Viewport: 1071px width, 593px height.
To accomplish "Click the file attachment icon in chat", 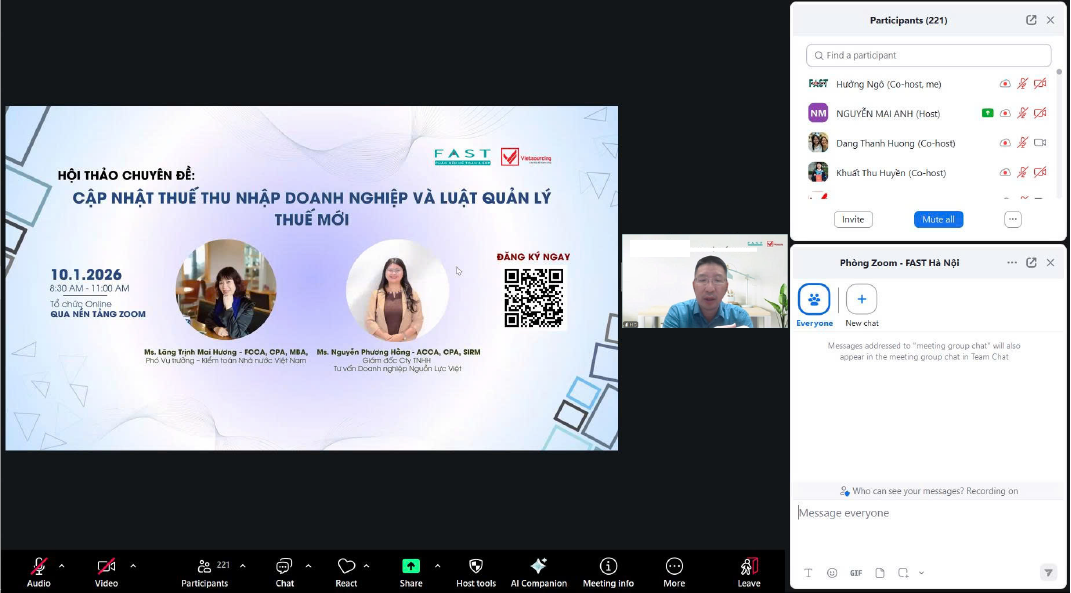I will 880,573.
